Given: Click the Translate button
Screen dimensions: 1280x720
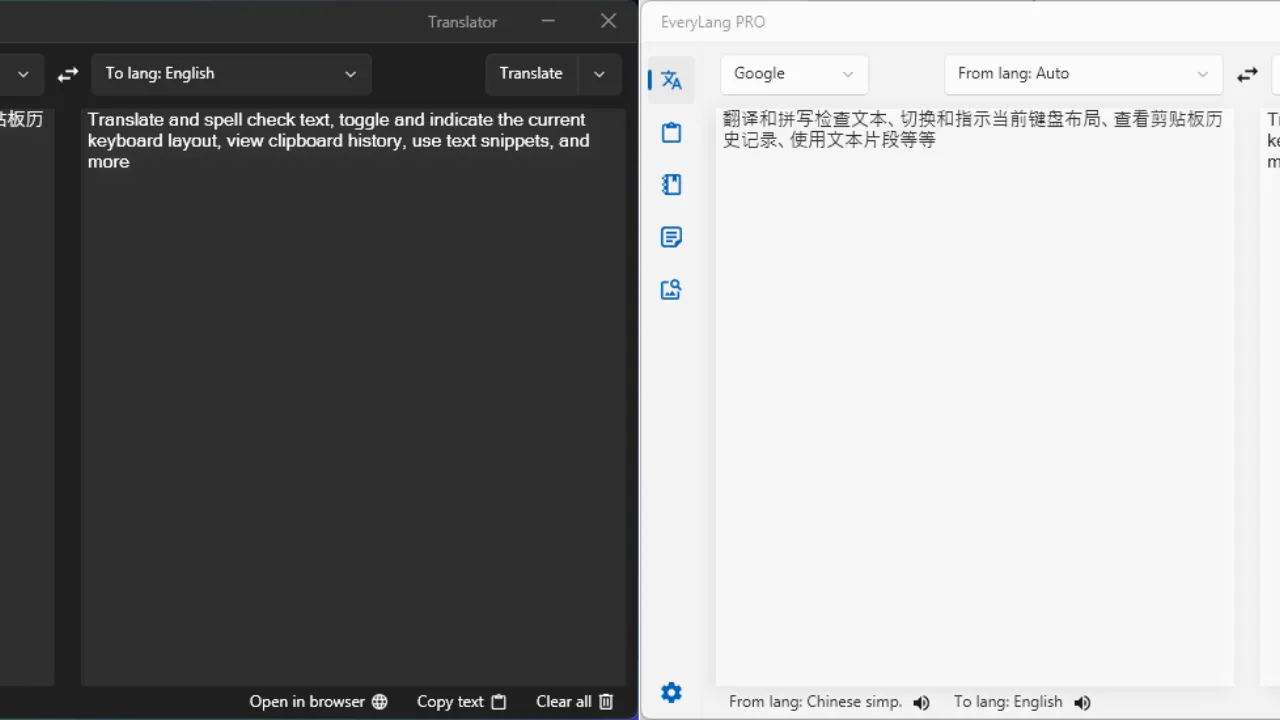Looking at the screenshot, I should coord(531,74).
